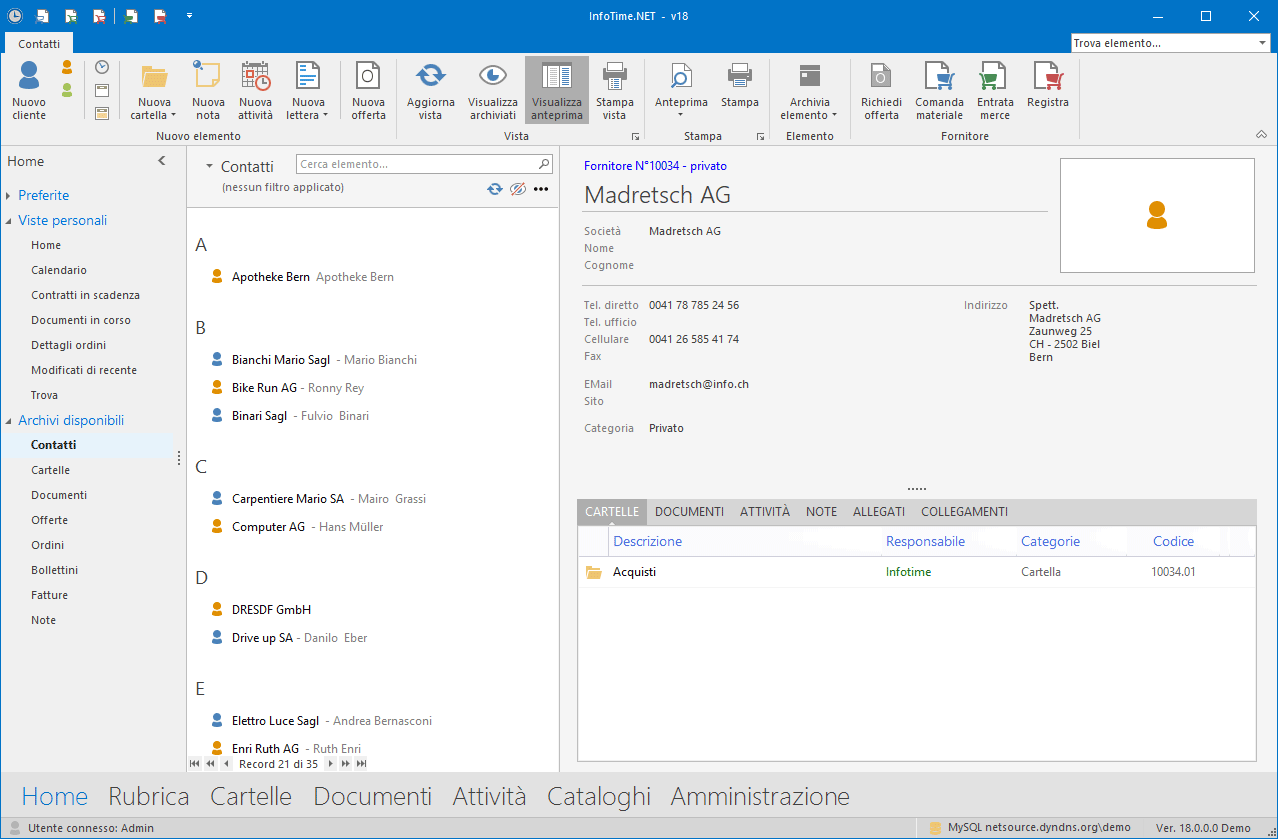Viewport: 1278px width, 839px height.
Task: Click the contact photo placeholder
Action: [x=1157, y=215]
